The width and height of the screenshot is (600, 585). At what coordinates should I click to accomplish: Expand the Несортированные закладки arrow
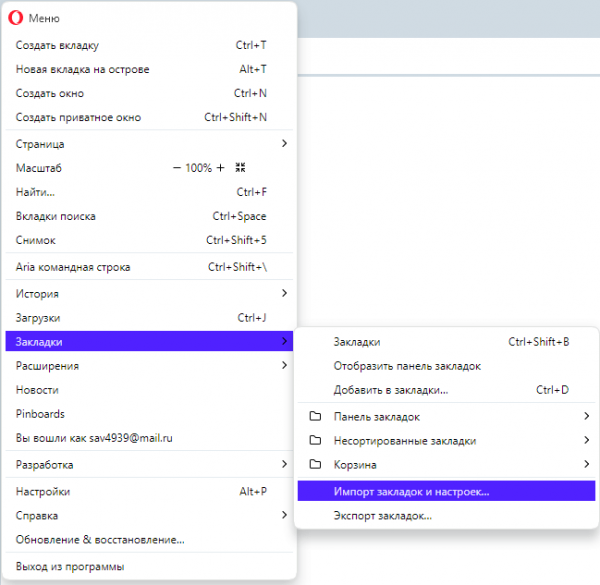point(587,440)
